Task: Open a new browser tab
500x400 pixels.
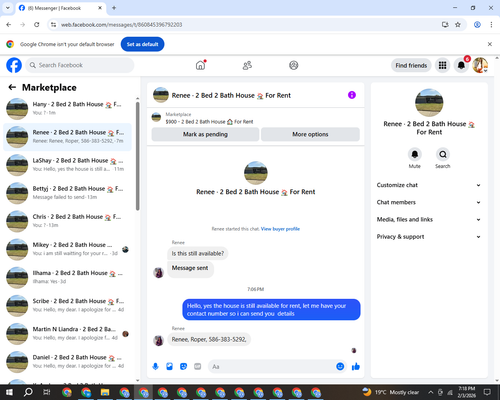Action: [114, 8]
